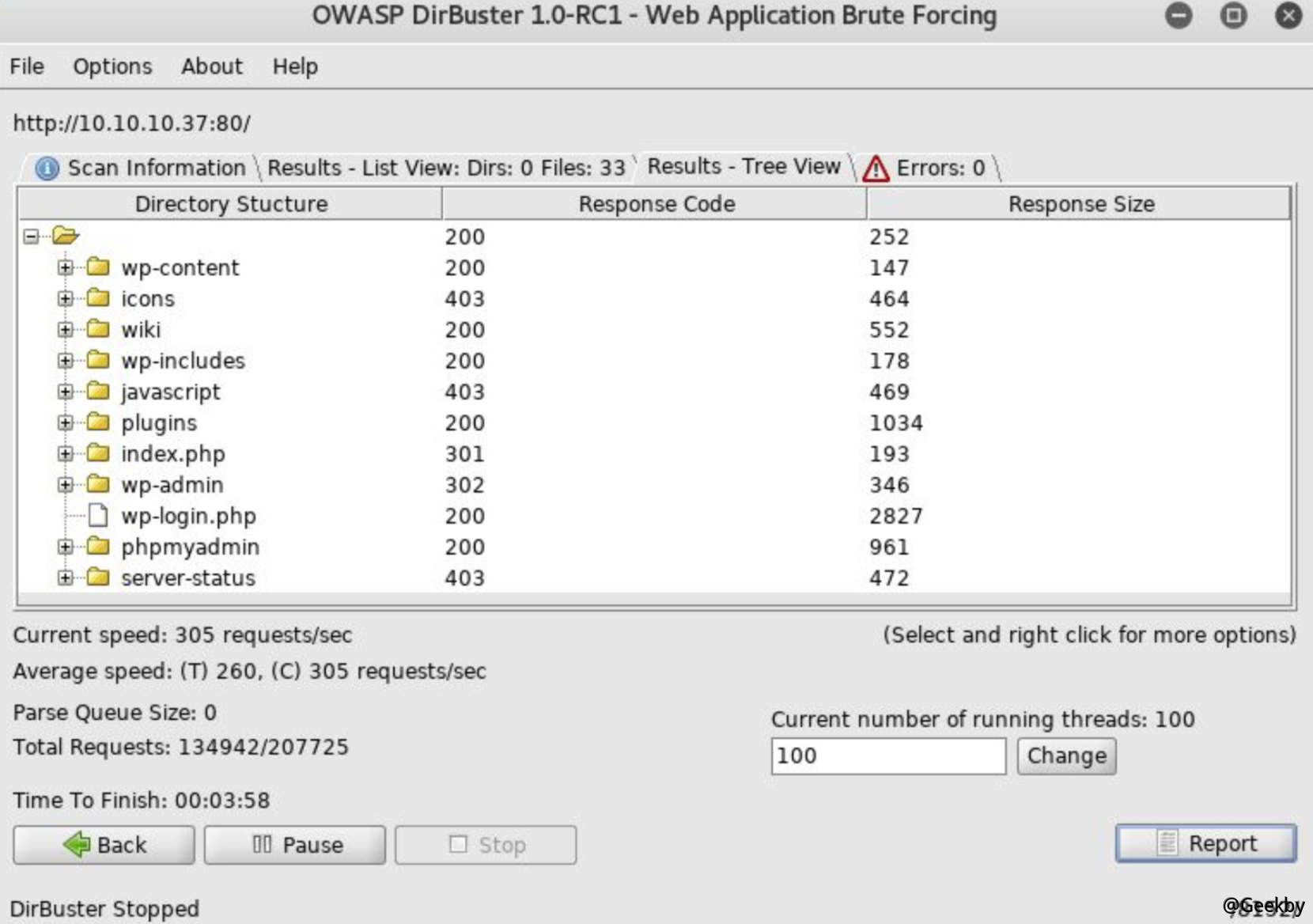Click the wp-admin folder icon

98,483
